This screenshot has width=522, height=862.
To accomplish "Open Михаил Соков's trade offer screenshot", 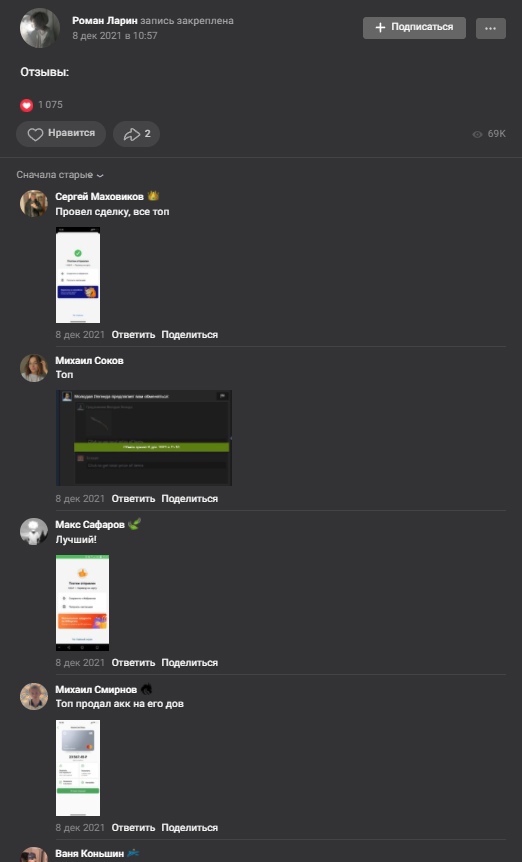I will pos(144,438).
